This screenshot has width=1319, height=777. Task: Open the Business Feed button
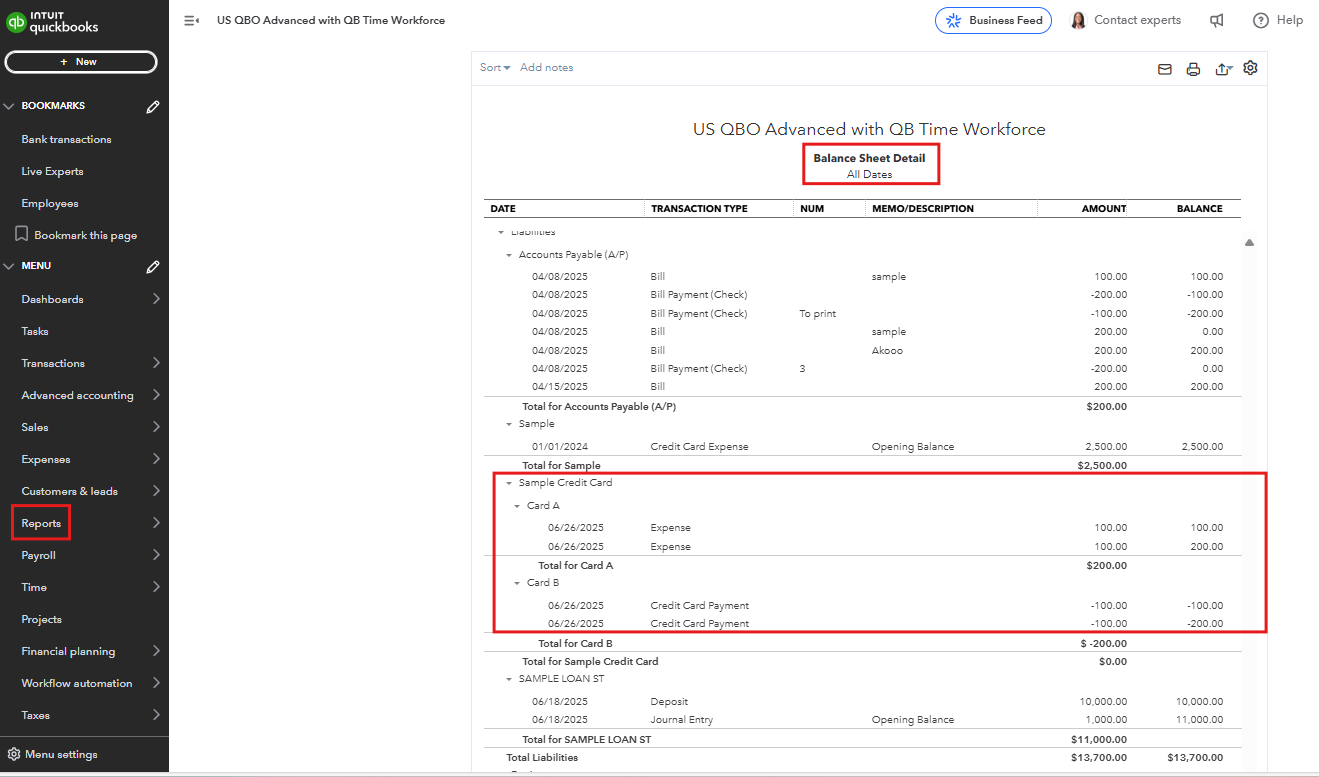pyautogui.click(x=993, y=20)
